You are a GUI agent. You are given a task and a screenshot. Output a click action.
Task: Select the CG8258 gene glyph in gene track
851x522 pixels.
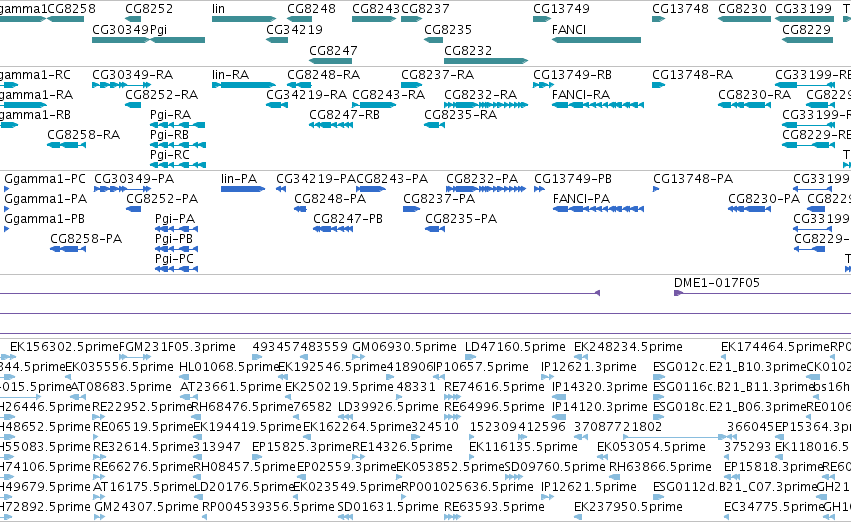[66, 19]
